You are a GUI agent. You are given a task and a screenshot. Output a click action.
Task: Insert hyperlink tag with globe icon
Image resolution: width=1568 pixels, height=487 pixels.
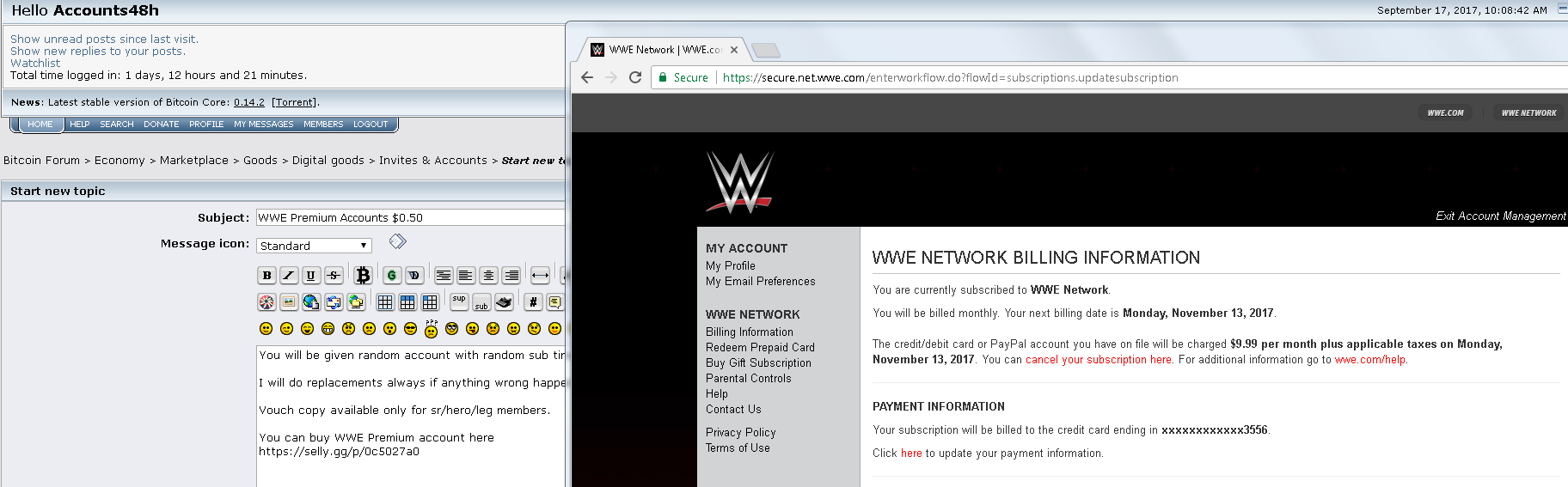[311, 301]
